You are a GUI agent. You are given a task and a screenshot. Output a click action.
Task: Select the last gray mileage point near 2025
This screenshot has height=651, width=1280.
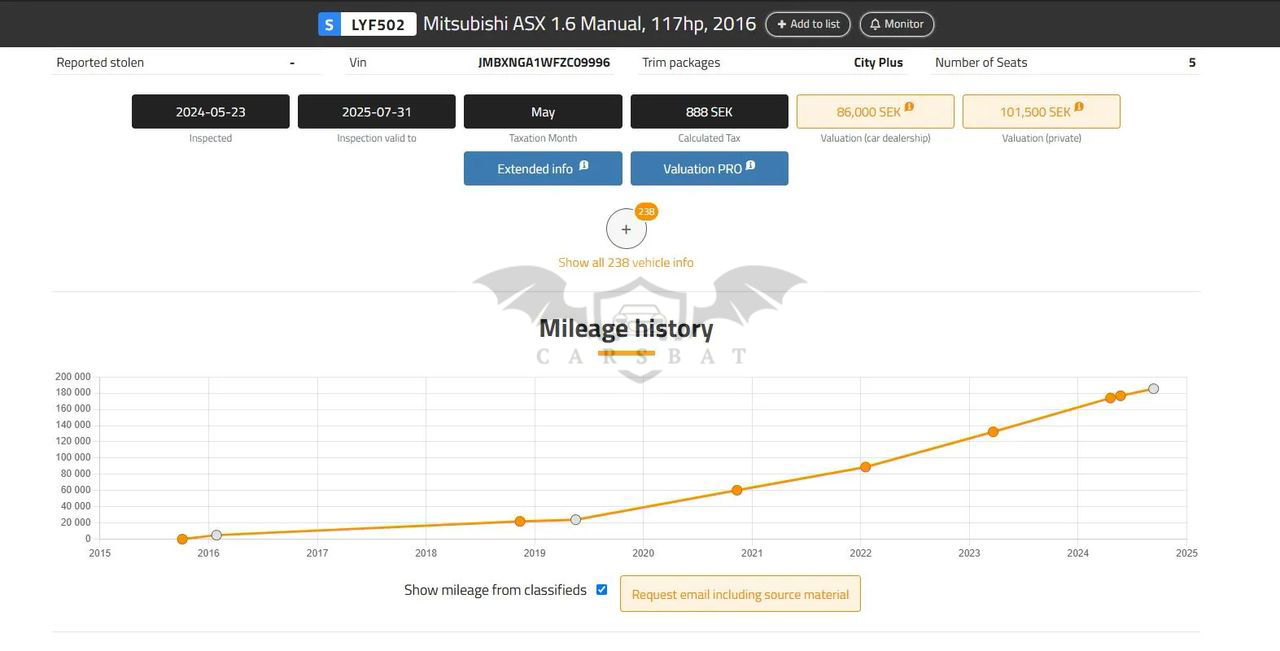click(1153, 389)
